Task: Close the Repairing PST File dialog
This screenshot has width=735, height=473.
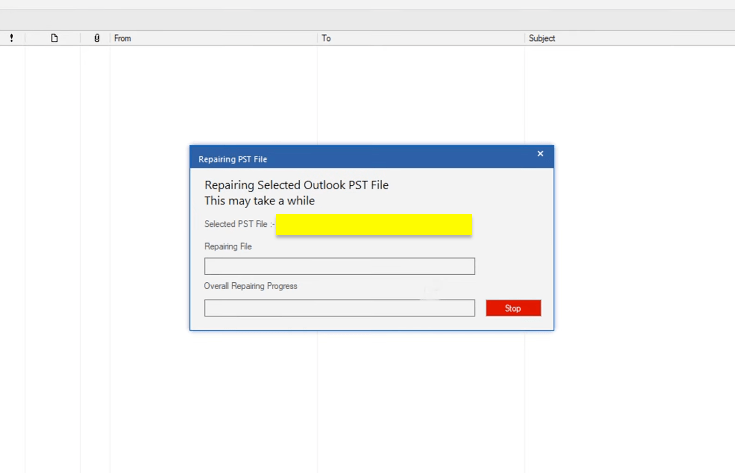Action: click(540, 154)
